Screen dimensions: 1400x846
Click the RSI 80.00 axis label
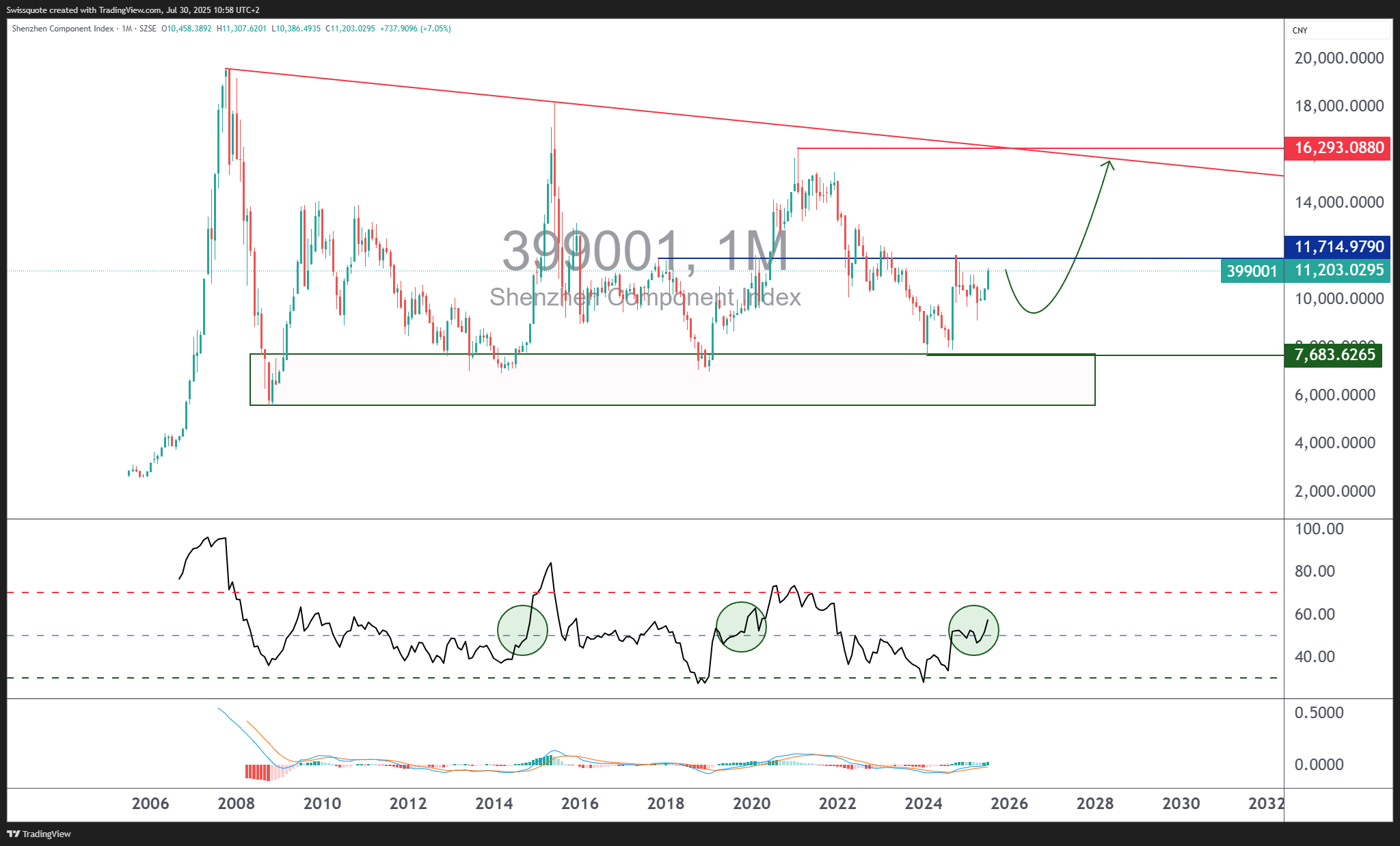[1315, 571]
